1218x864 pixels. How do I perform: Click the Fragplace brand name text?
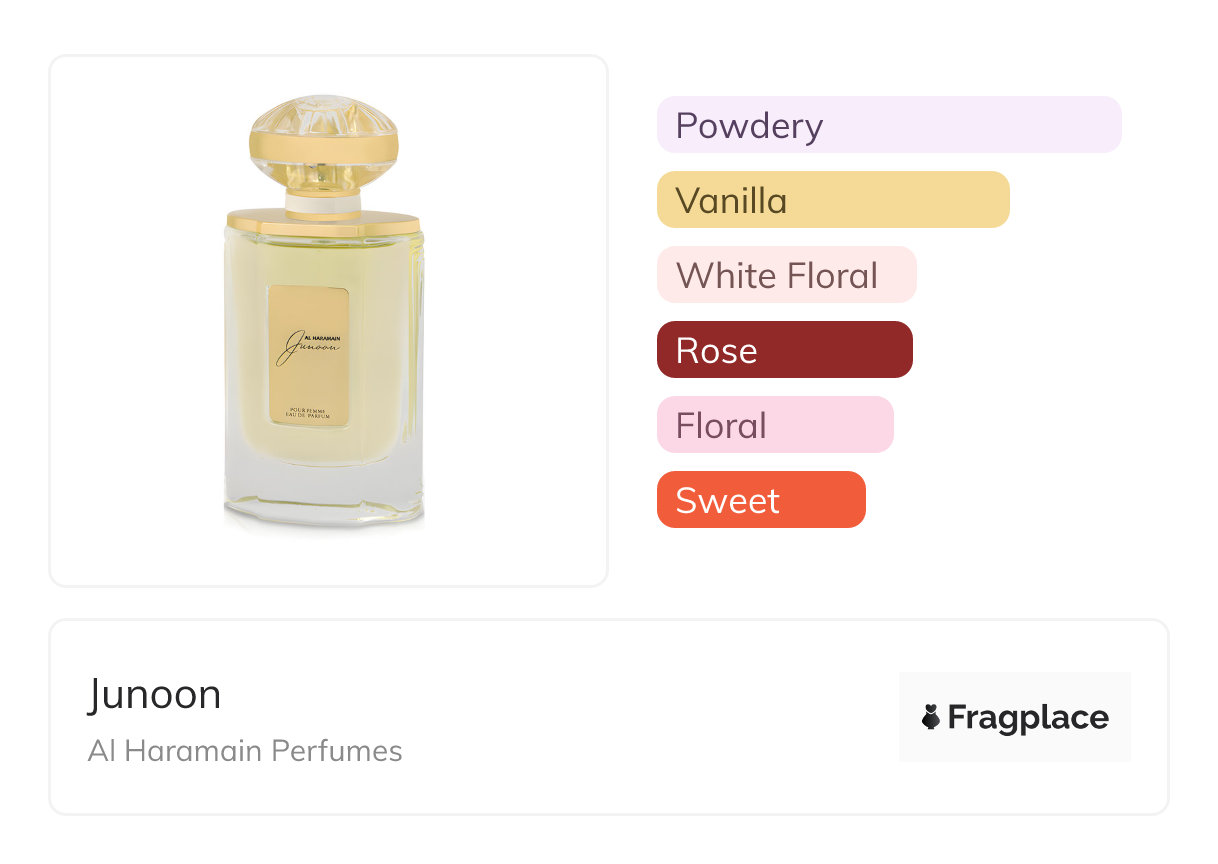point(1028,717)
